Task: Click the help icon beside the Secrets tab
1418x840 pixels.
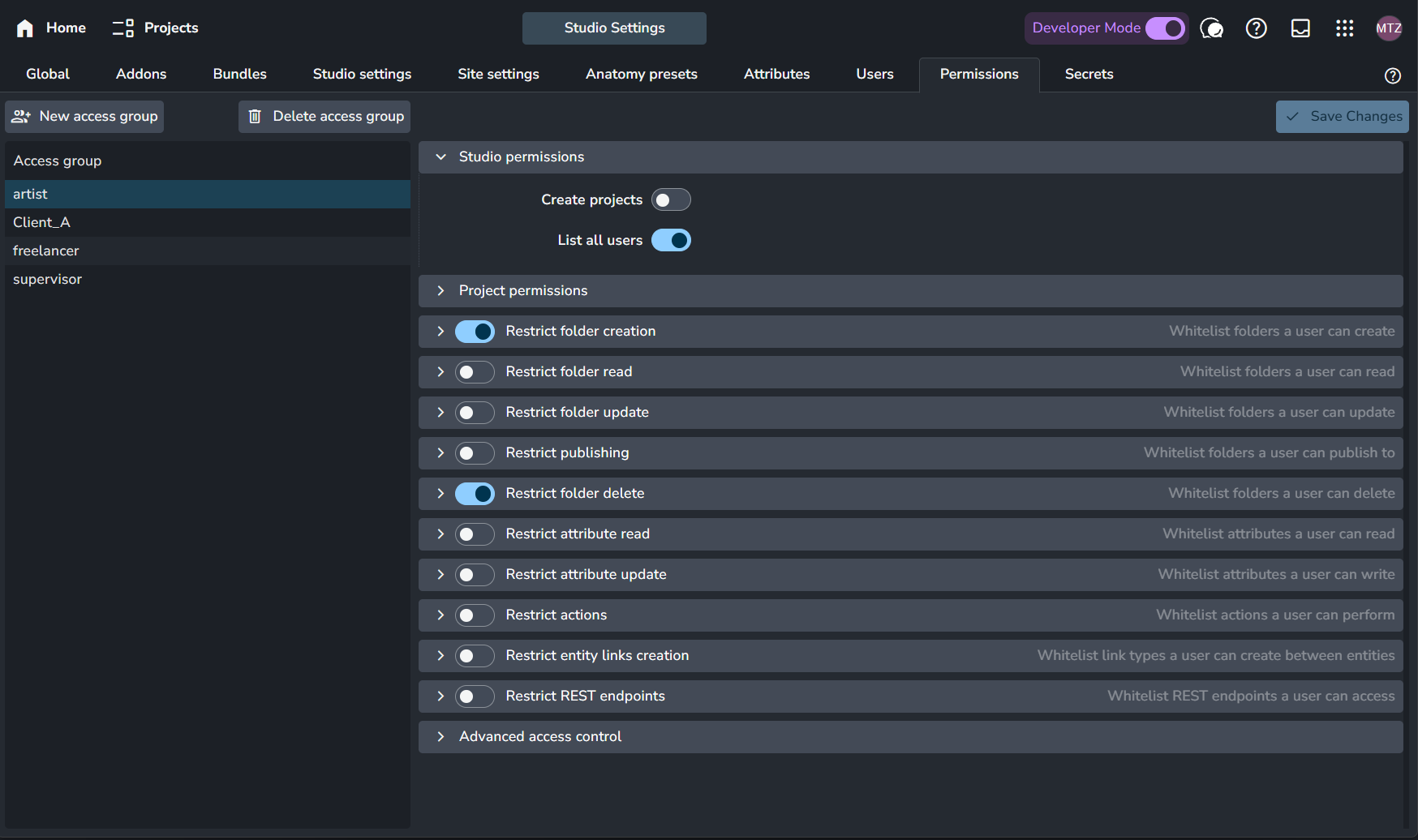Action: pyautogui.click(x=1392, y=75)
